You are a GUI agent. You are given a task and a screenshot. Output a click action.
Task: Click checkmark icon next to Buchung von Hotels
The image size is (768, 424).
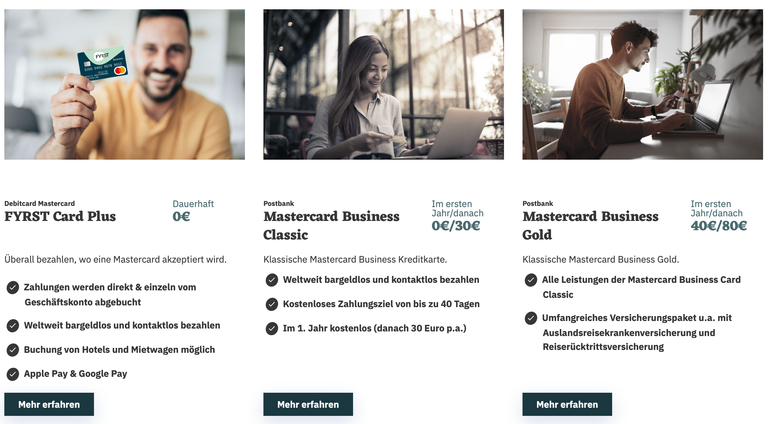(x=13, y=350)
